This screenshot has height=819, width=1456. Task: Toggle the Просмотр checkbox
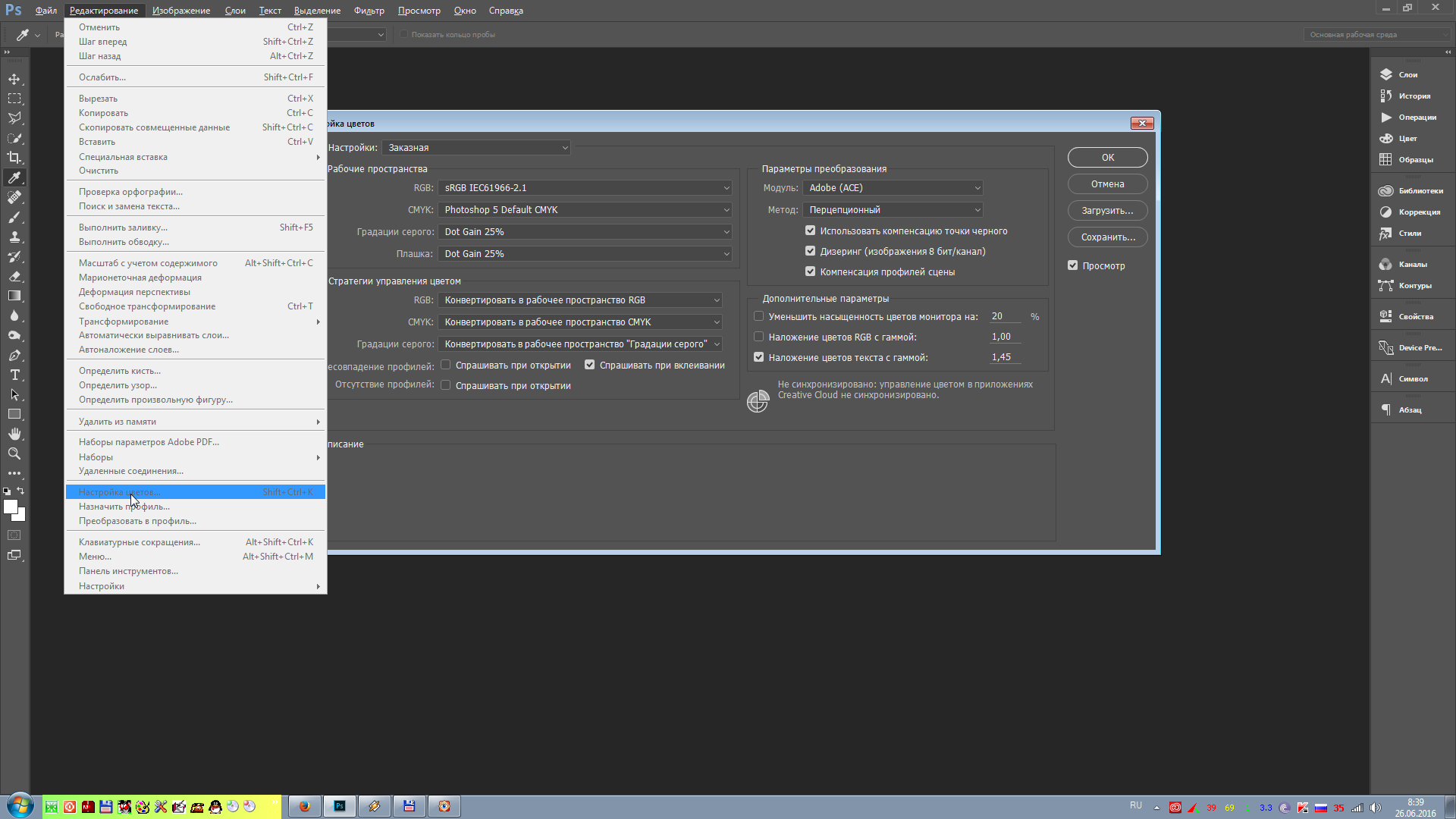pyautogui.click(x=1073, y=265)
